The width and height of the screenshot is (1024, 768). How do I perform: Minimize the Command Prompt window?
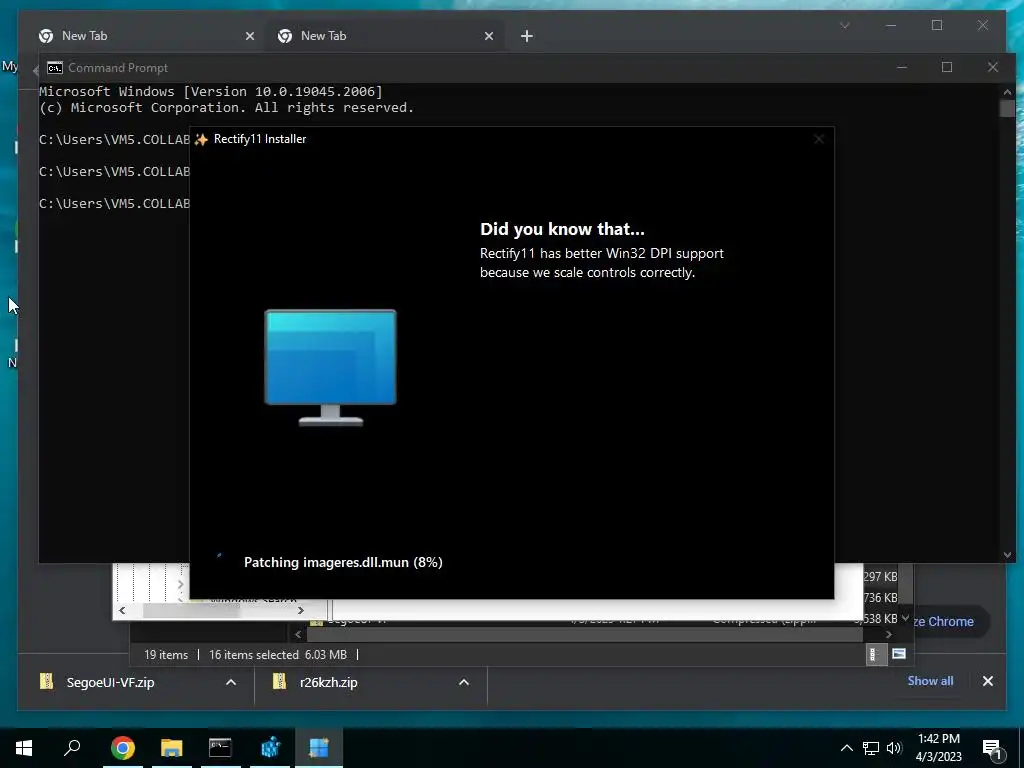pos(902,67)
